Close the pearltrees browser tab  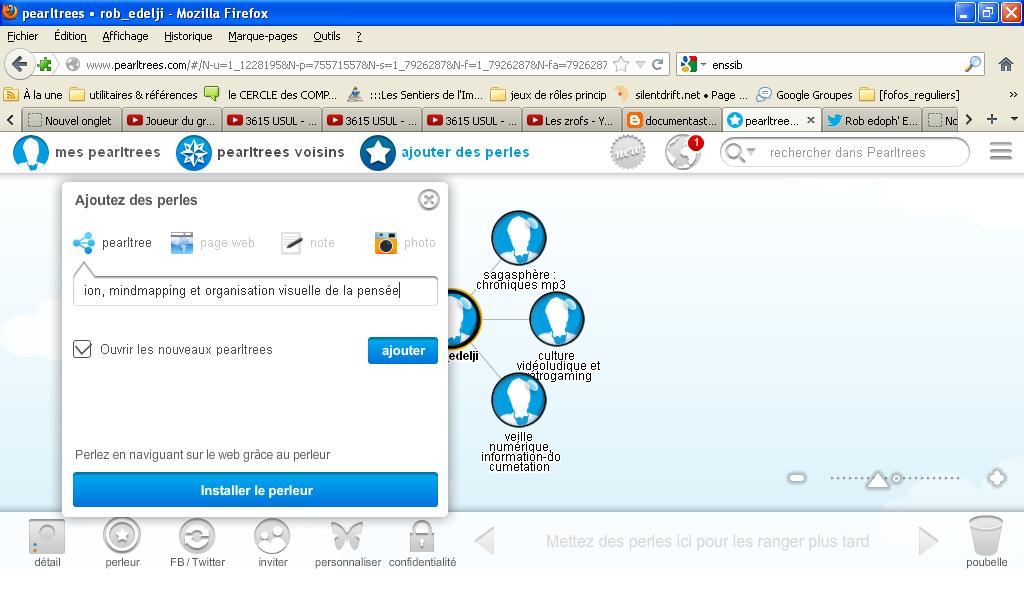(810, 120)
